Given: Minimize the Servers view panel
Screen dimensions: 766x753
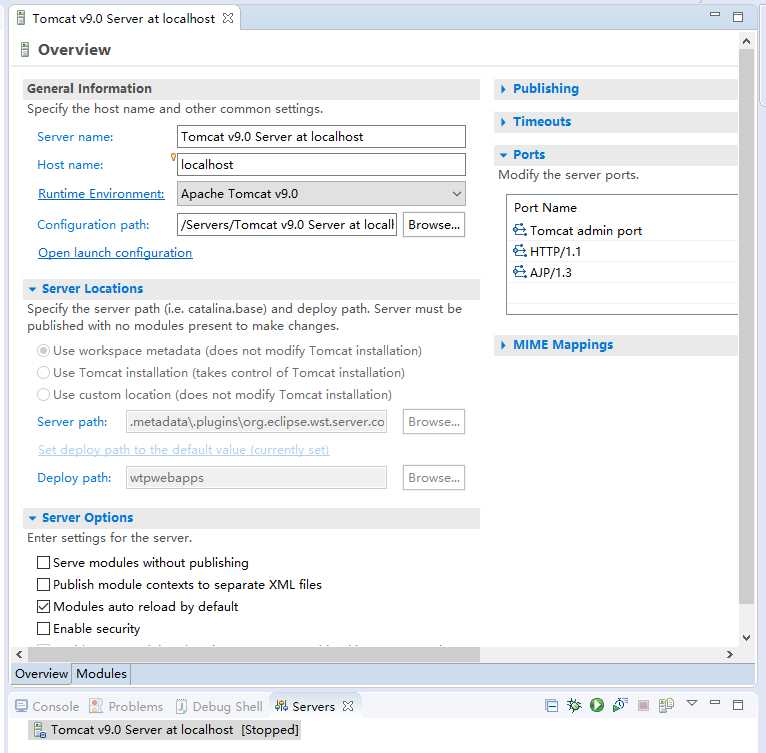Looking at the screenshot, I should pos(715,703).
